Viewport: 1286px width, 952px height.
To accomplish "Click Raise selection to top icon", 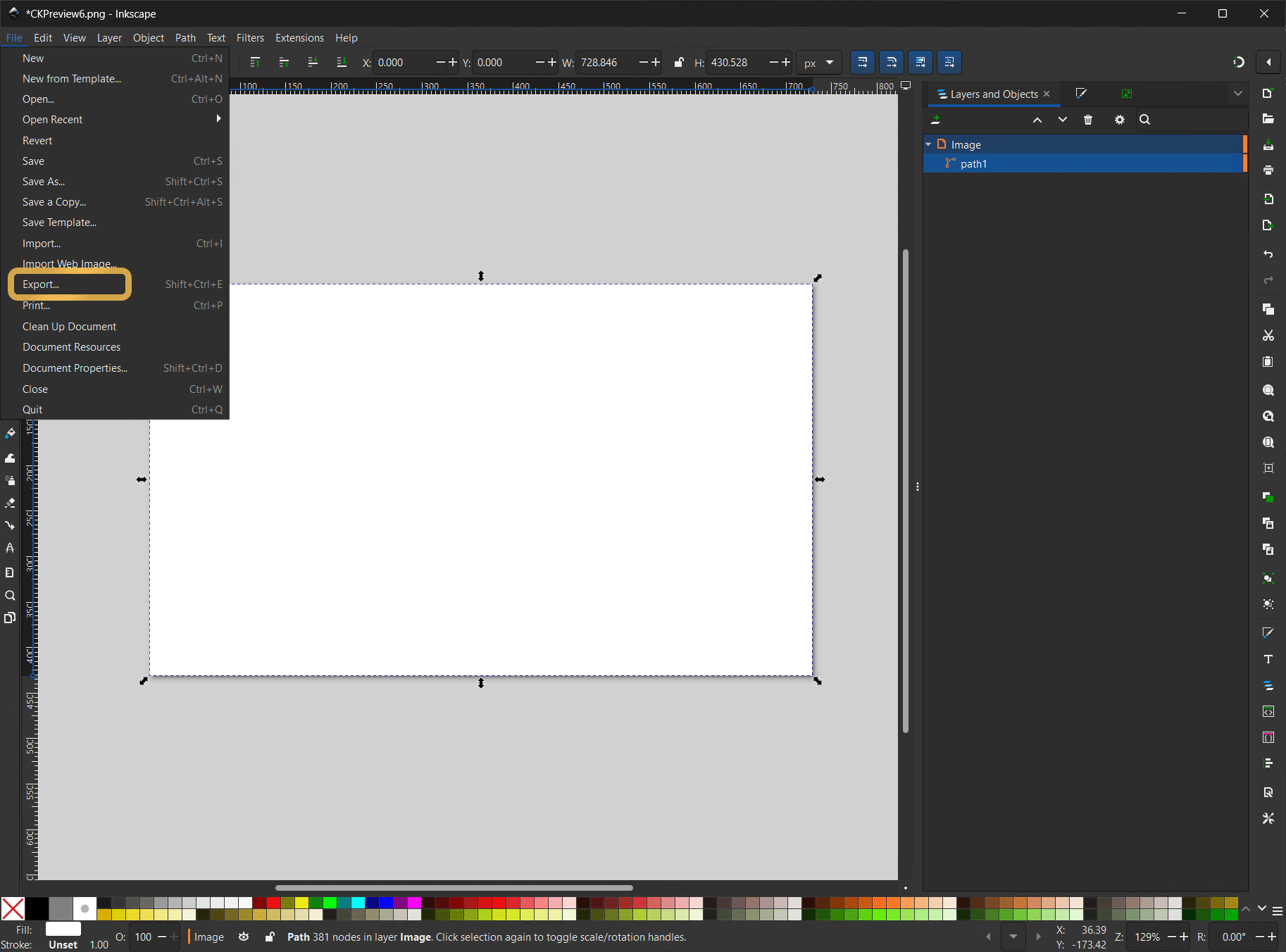I will click(x=255, y=63).
